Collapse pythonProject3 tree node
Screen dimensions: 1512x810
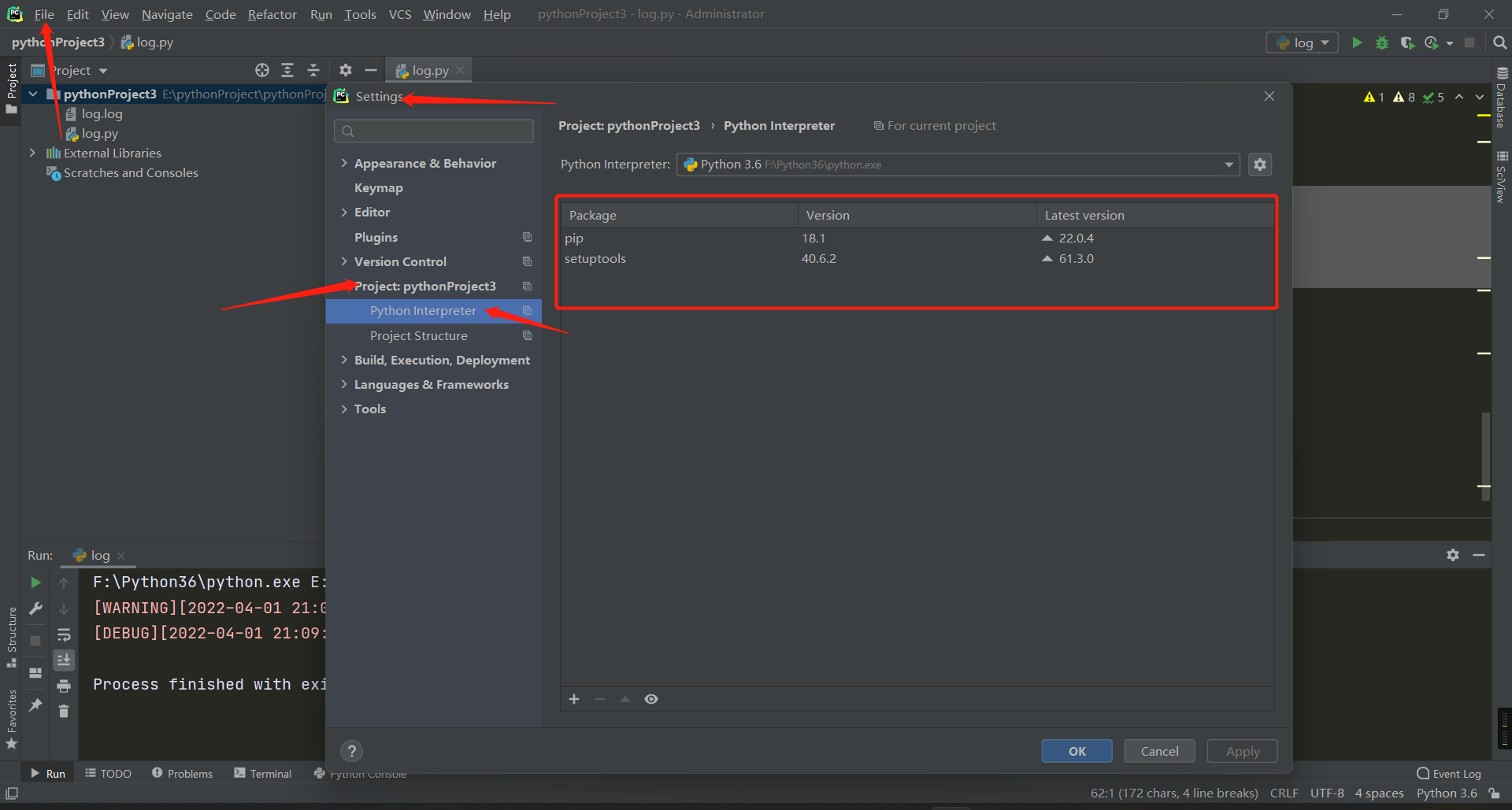[33, 94]
